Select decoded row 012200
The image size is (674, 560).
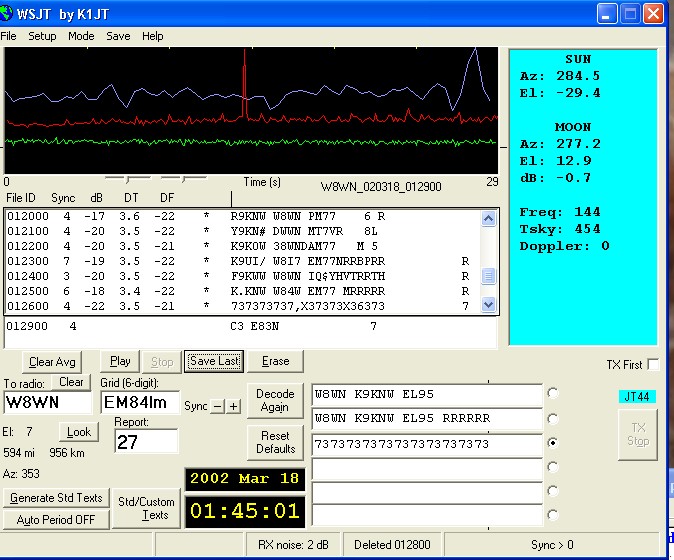pos(242,246)
